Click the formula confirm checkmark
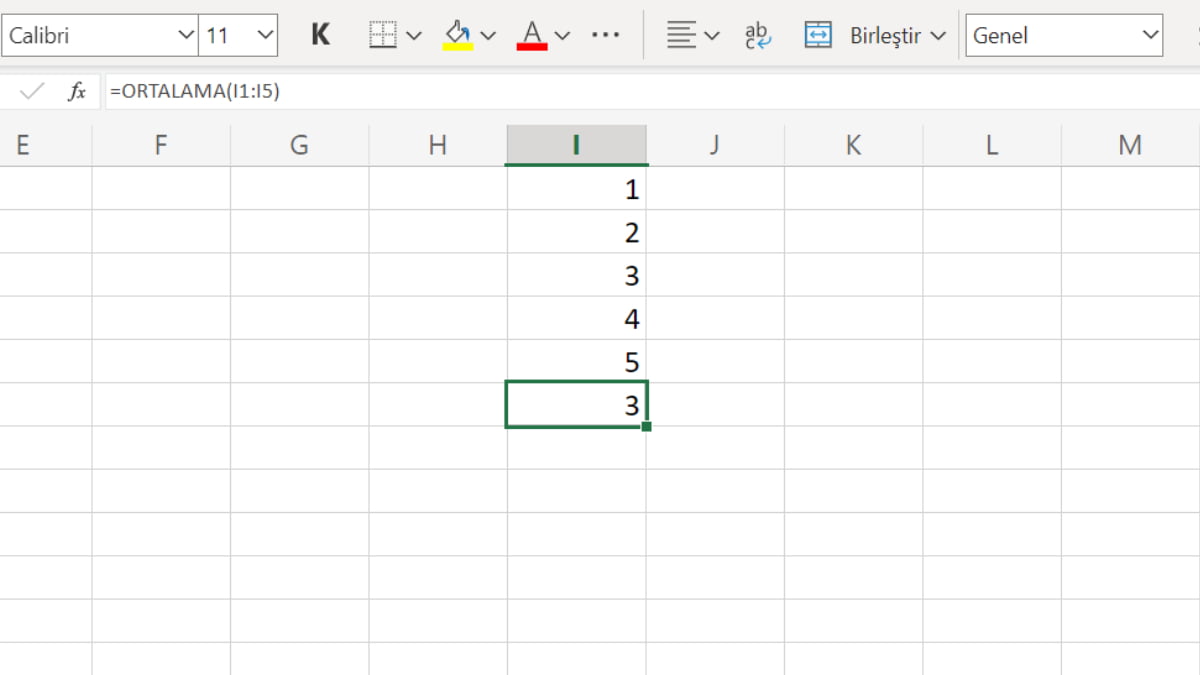This screenshot has height=675, width=1200. pyautogui.click(x=32, y=92)
